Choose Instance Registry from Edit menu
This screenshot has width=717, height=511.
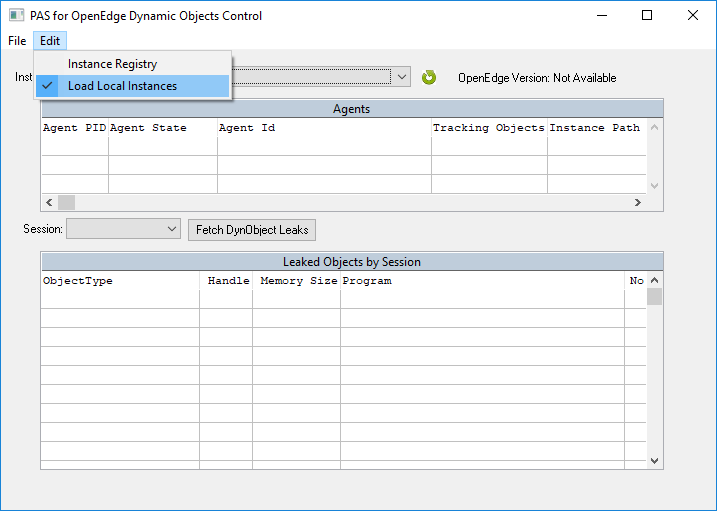click(x=132, y=64)
